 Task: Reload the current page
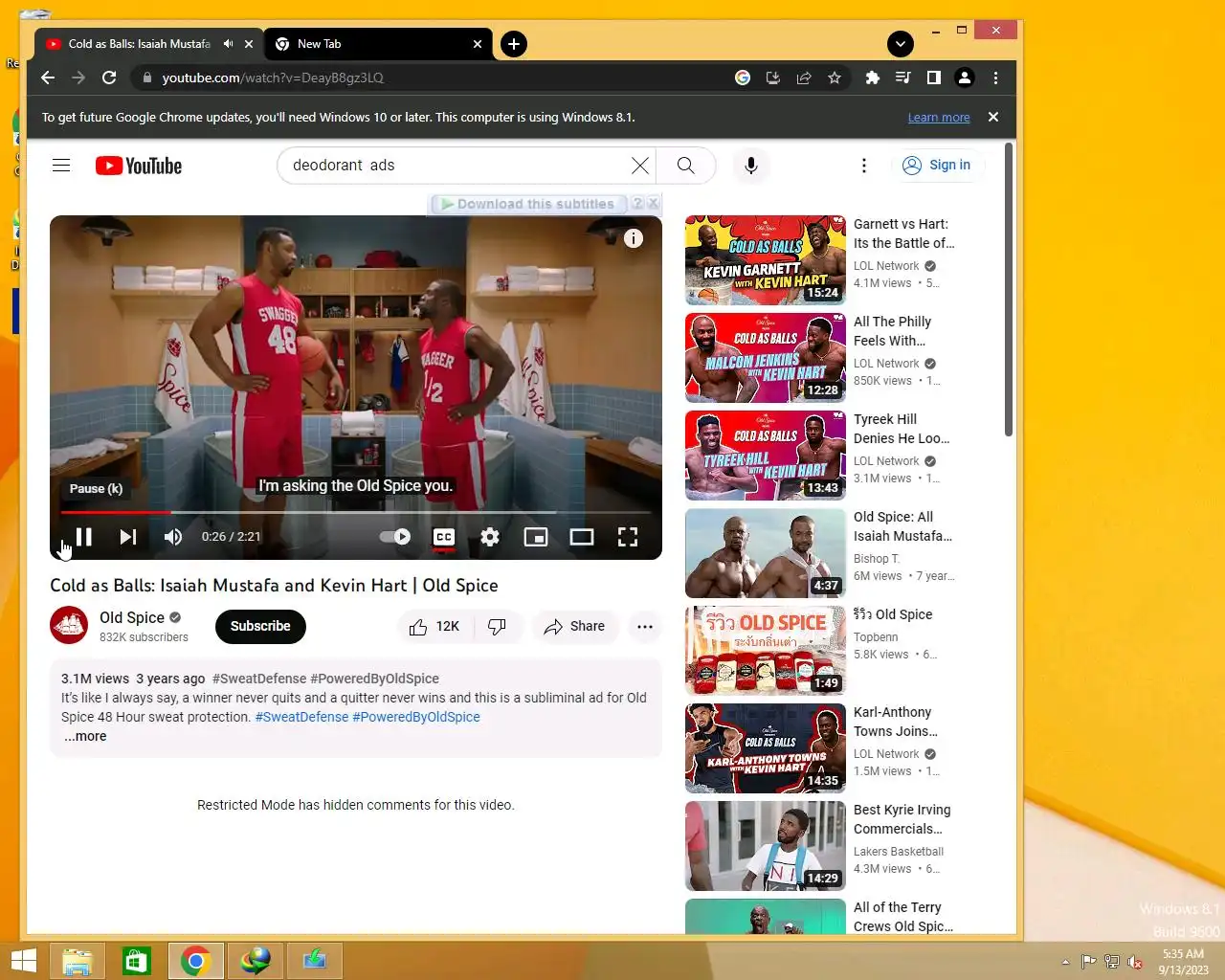[109, 78]
